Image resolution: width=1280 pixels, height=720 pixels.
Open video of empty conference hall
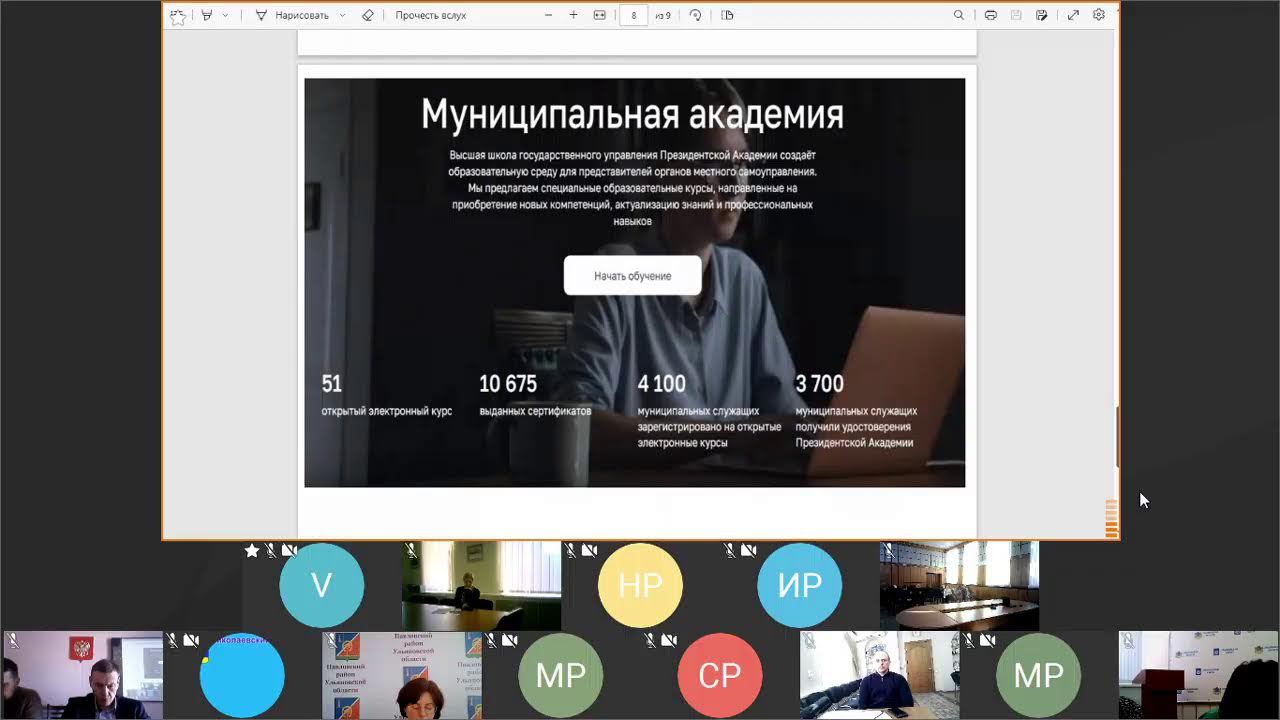coord(959,586)
